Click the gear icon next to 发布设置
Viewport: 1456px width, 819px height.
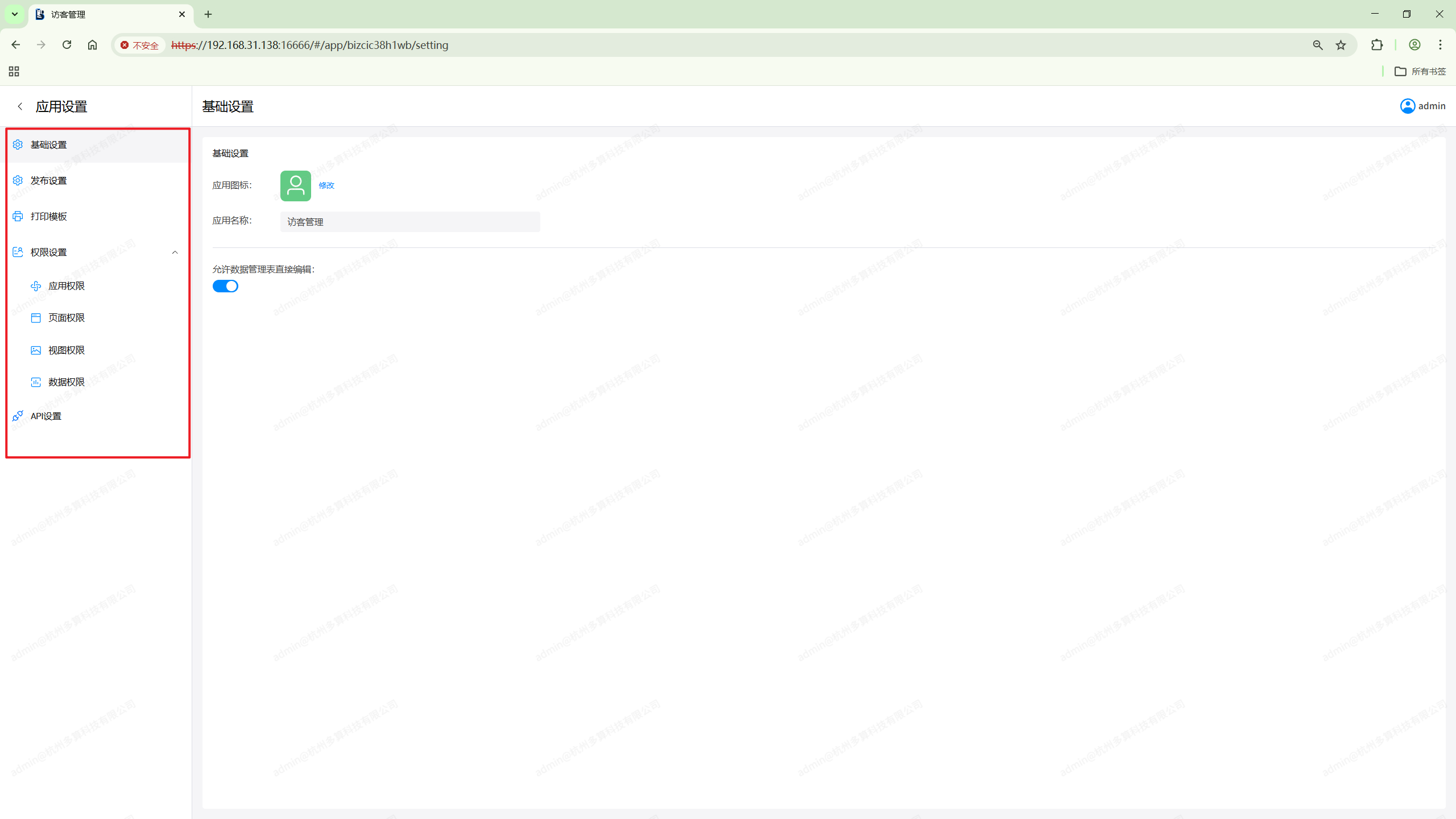(18, 180)
